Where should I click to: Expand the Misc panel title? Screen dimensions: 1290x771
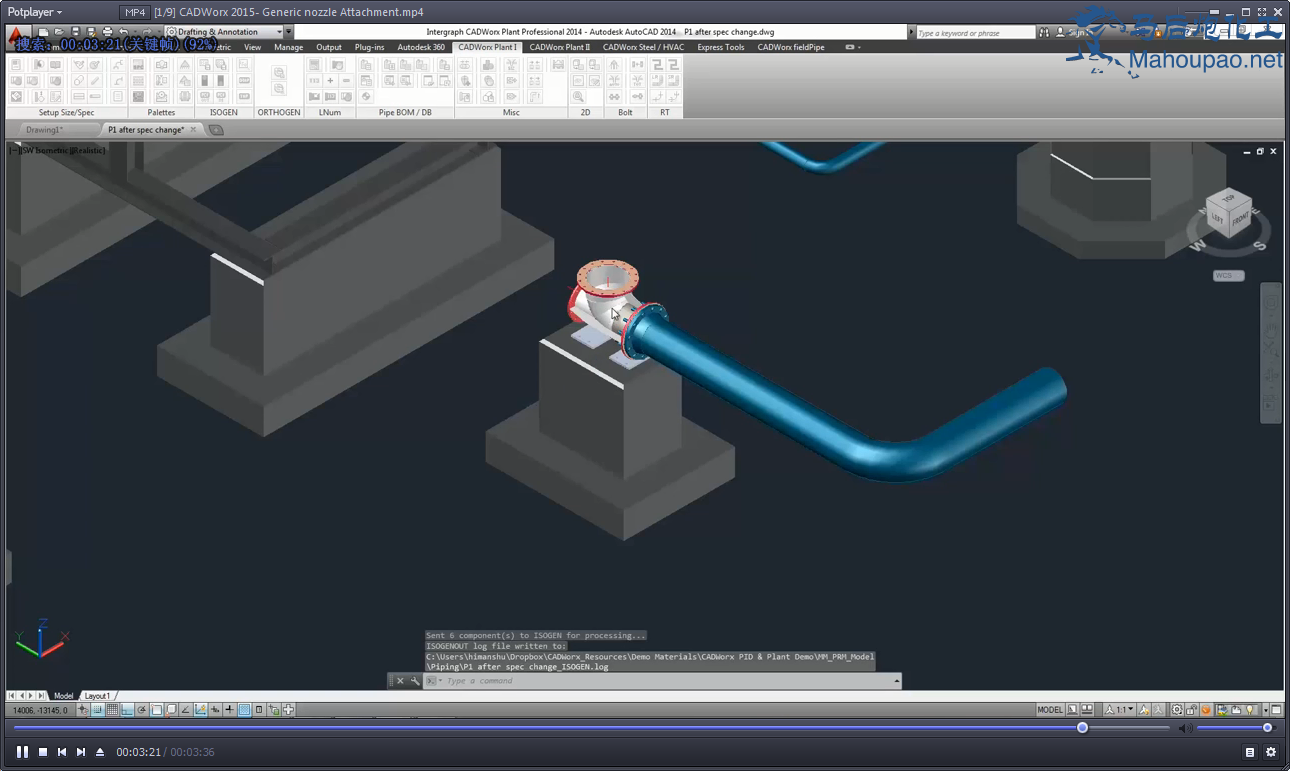(511, 112)
